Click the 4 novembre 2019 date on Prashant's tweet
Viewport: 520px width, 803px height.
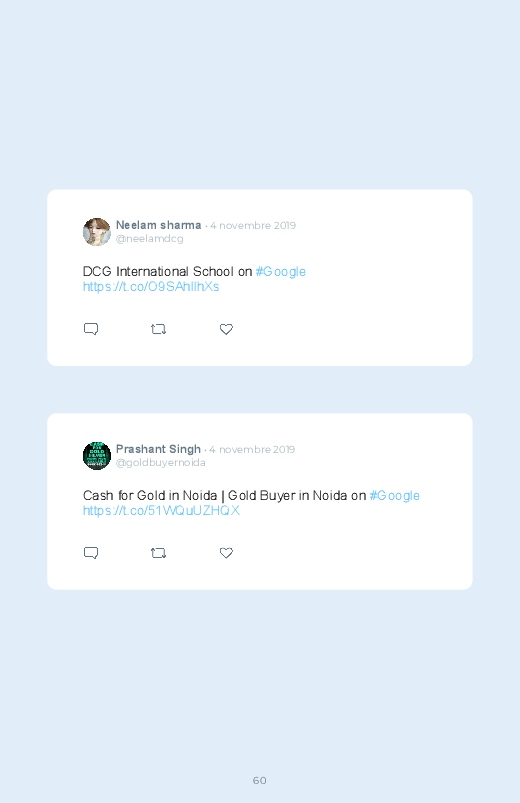[x=252, y=449]
